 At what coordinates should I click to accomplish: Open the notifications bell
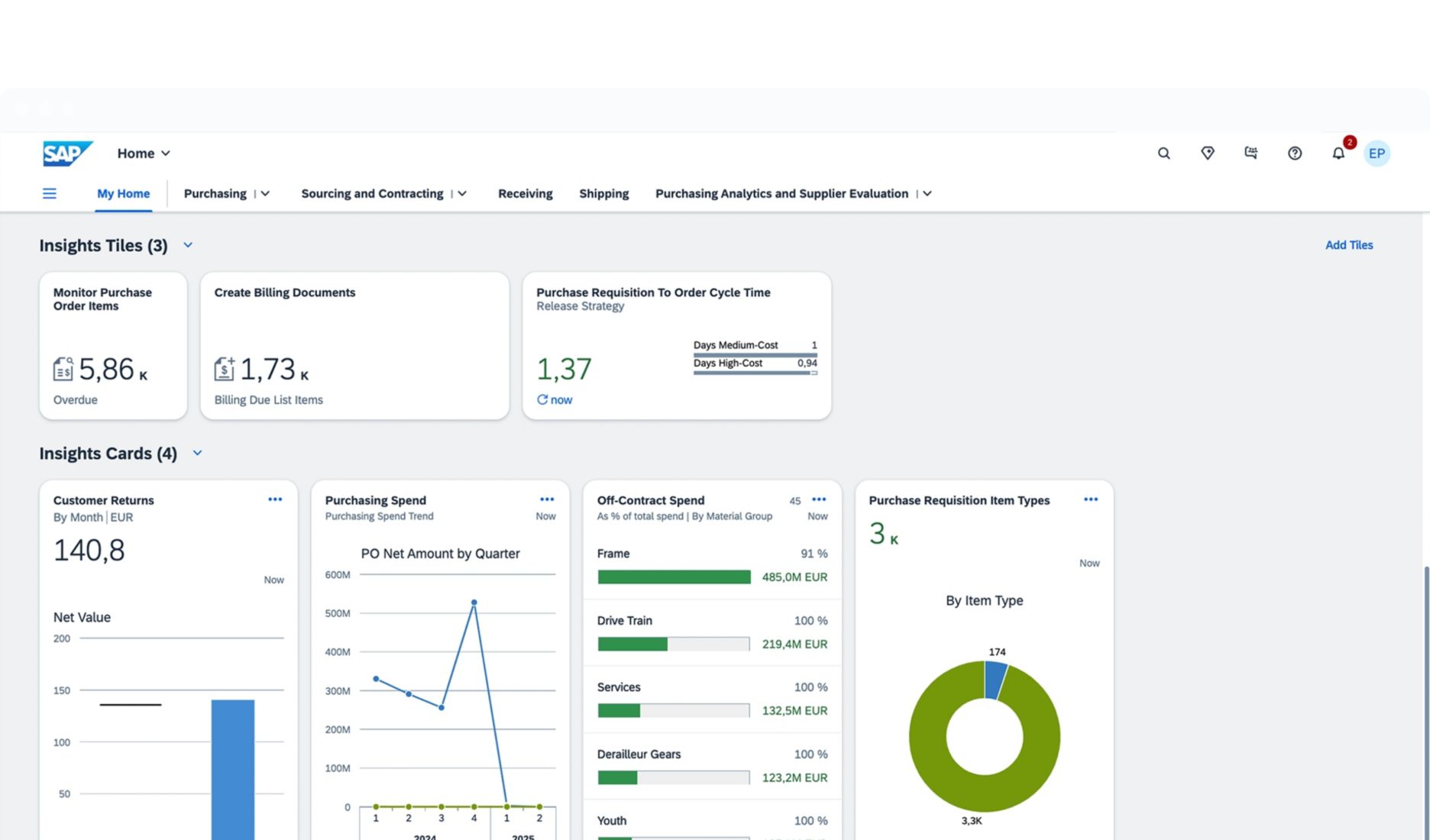click(1338, 153)
